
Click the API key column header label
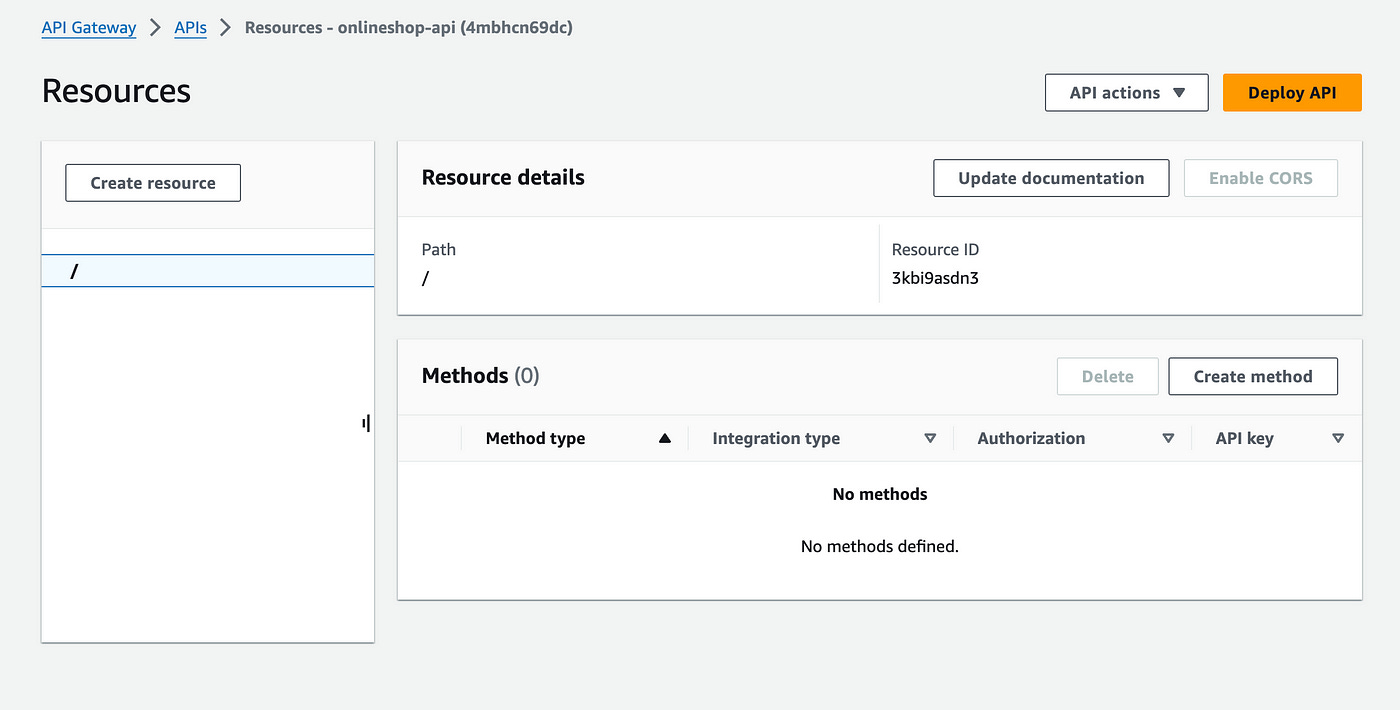[1244, 438]
